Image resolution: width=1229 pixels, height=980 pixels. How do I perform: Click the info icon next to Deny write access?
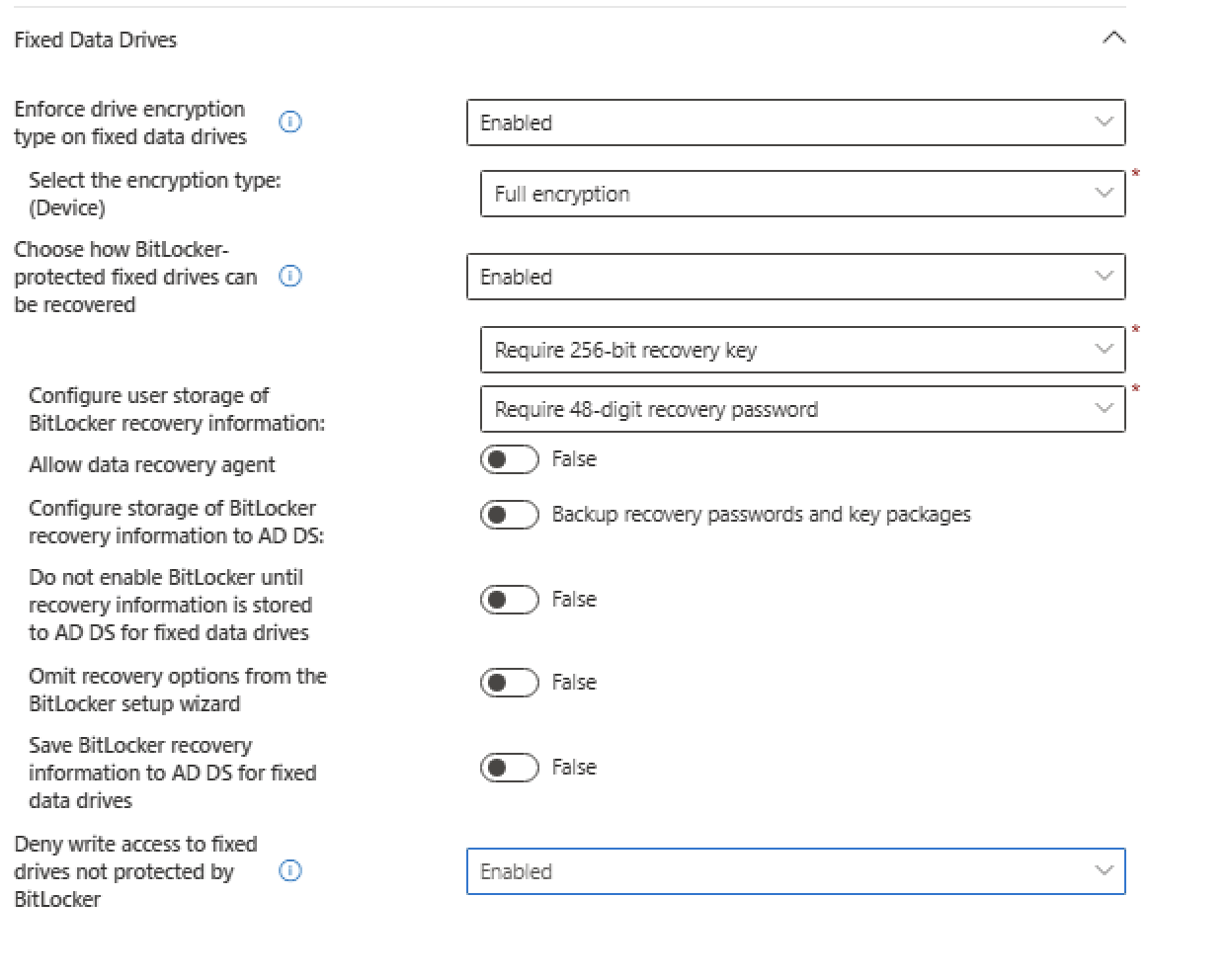pyautogui.click(x=289, y=872)
